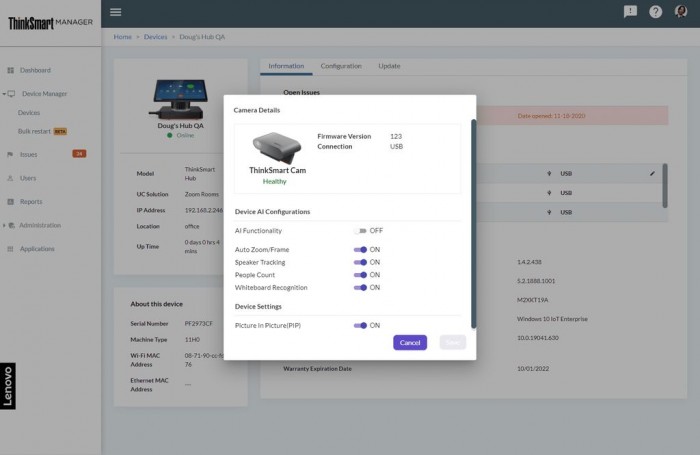Turn off Auto Zoom/Frame toggle
This screenshot has height=455, width=700.
click(360, 249)
